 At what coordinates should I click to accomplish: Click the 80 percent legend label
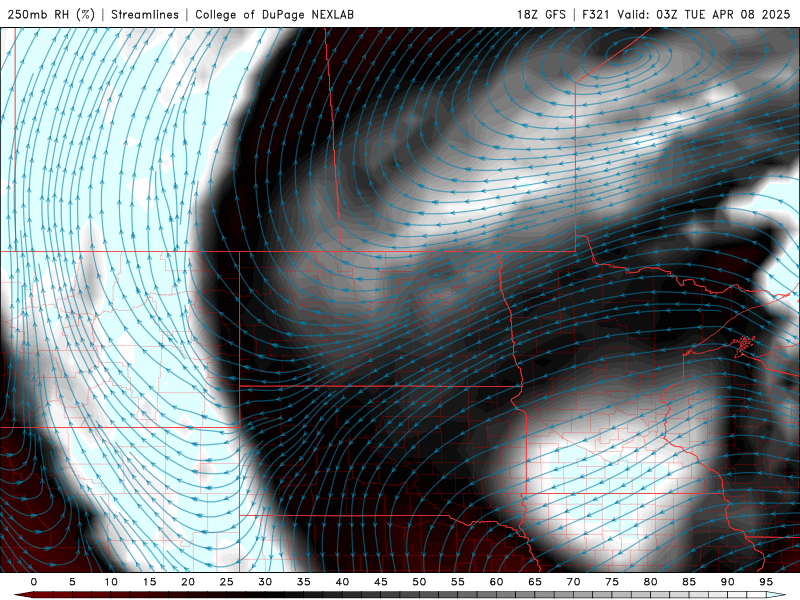click(651, 582)
